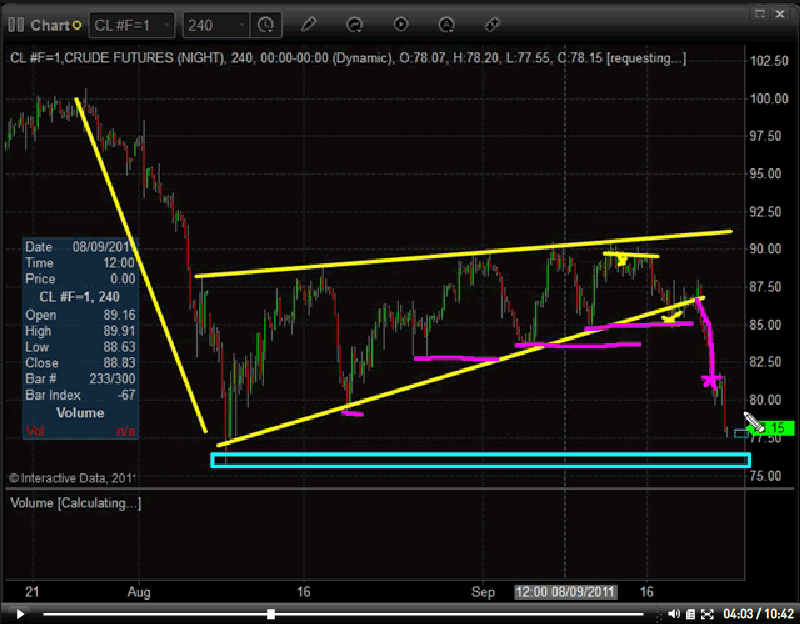Image resolution: width=800 pixels, height=624 pixels.
Task: Click the Aug label on the time axis
Action: [139, 592]
